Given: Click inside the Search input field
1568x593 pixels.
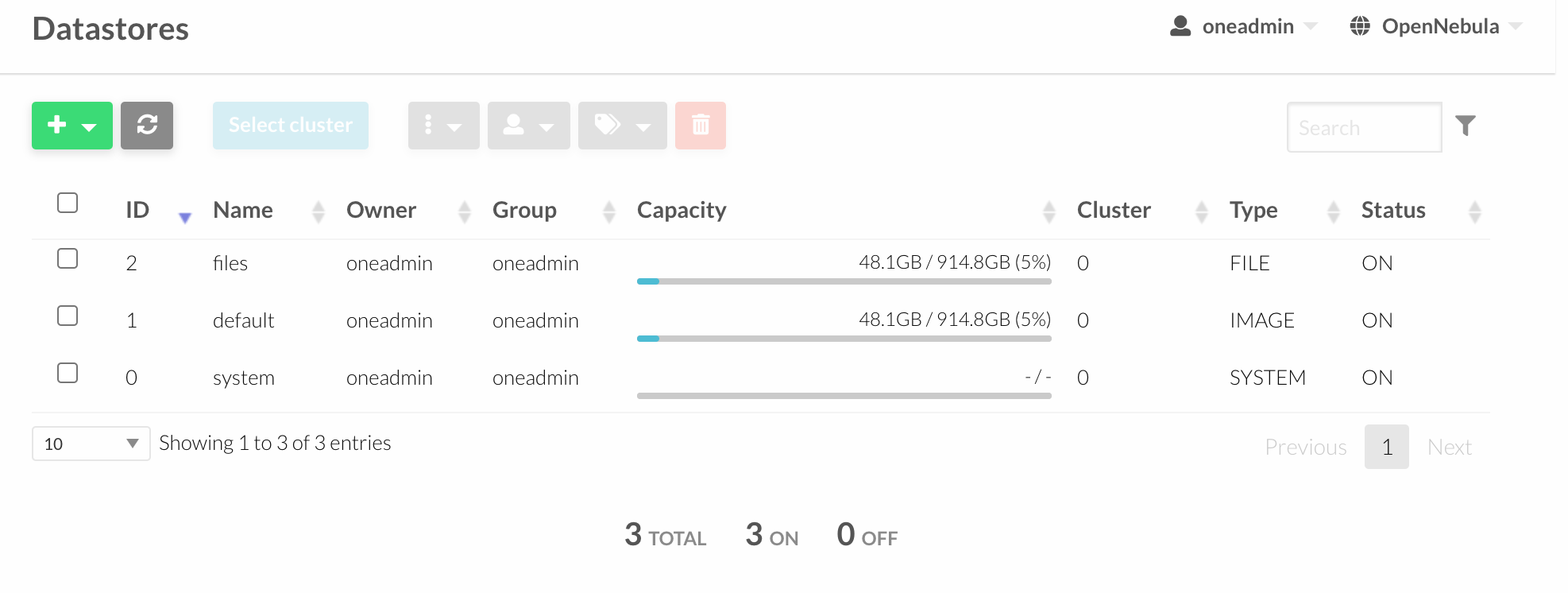Looking at the screenshot, I should tap(1364, 127).
